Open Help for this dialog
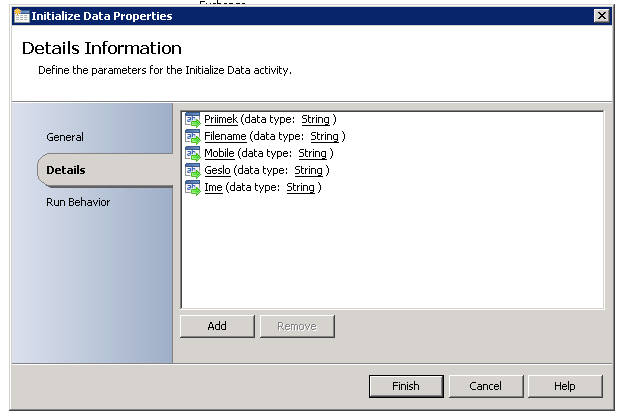Image resolution: width=638 pixels, height=416 pixels. pos(565,386)
